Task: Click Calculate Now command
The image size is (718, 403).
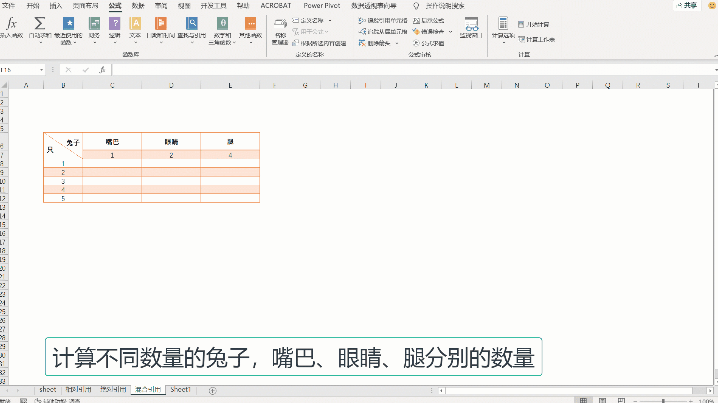Action: 534,24
